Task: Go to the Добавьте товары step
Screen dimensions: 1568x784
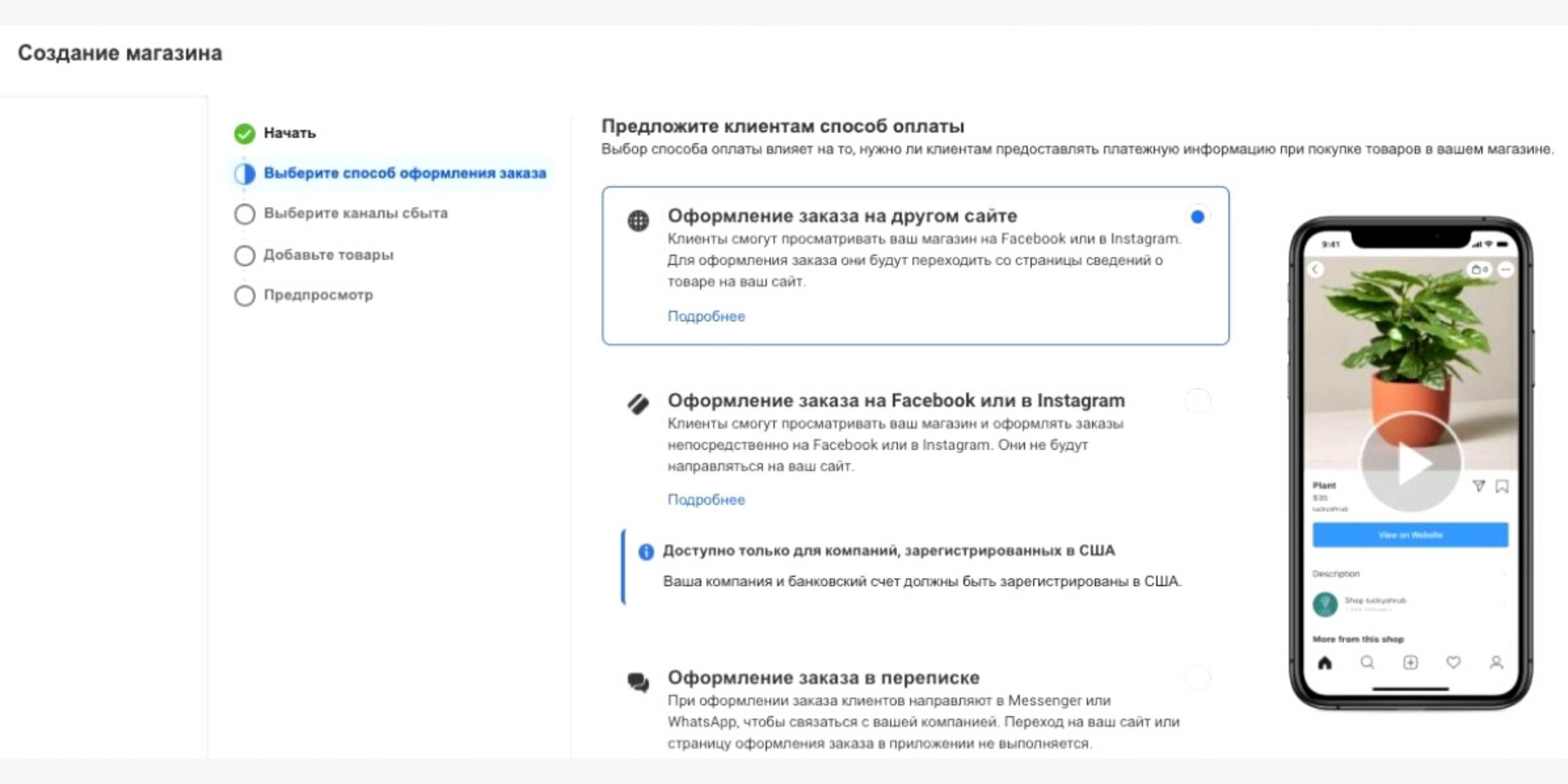Action: 328,255
